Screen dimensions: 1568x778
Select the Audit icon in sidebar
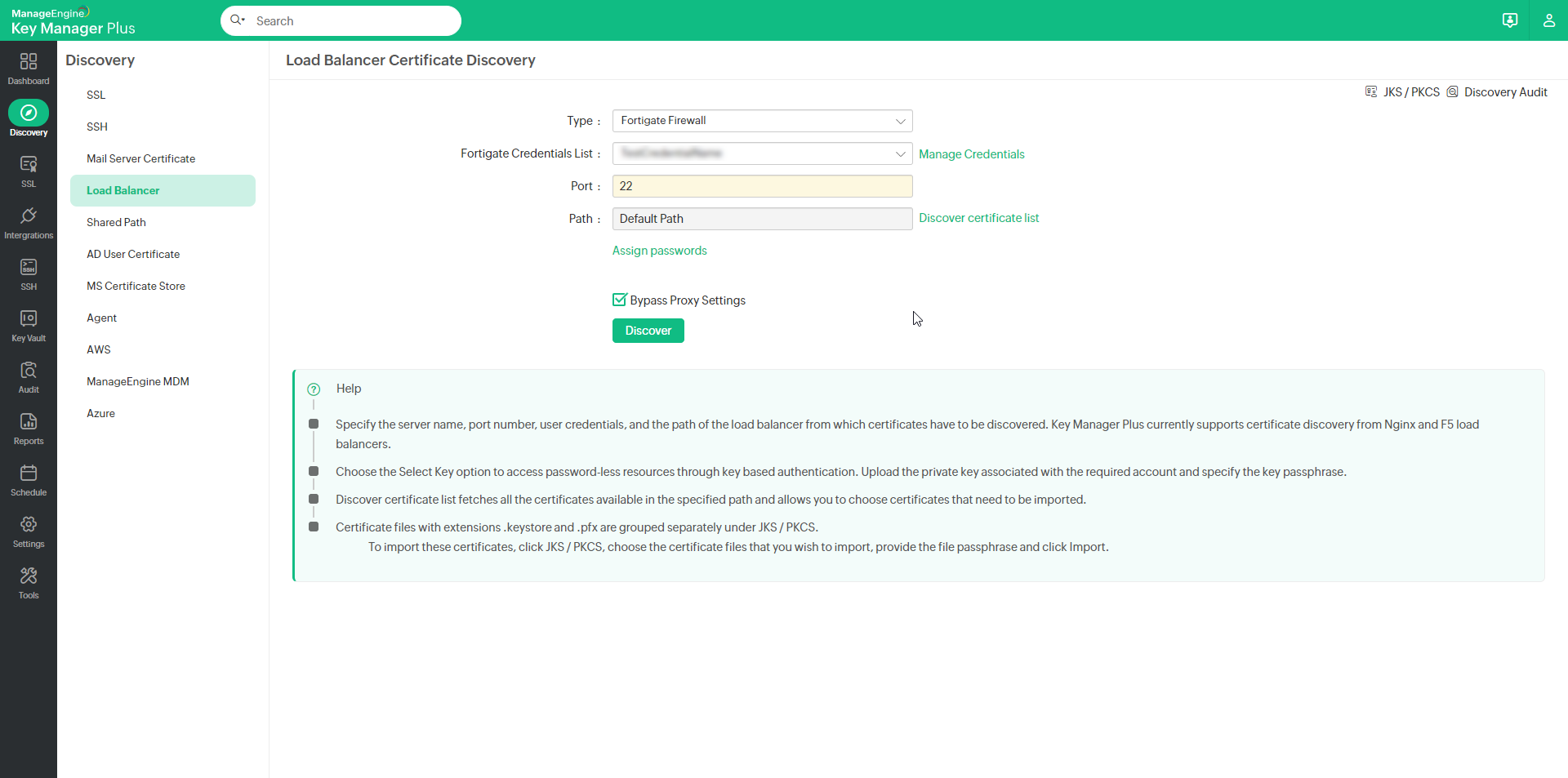(x=29, y=375)
